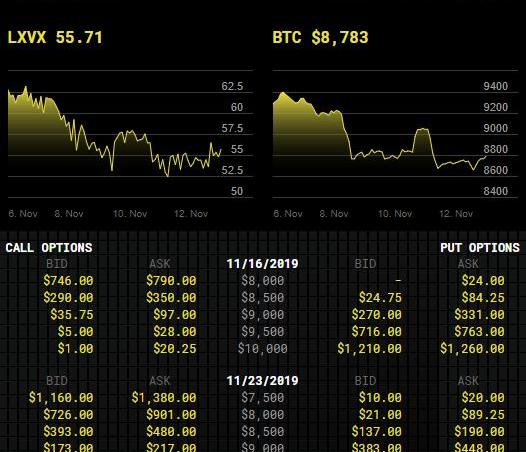Screen dimensions: 526x452
Task: Choose the $9,000 strike under 11/16/2019
Action: click(x=262, y=315)
